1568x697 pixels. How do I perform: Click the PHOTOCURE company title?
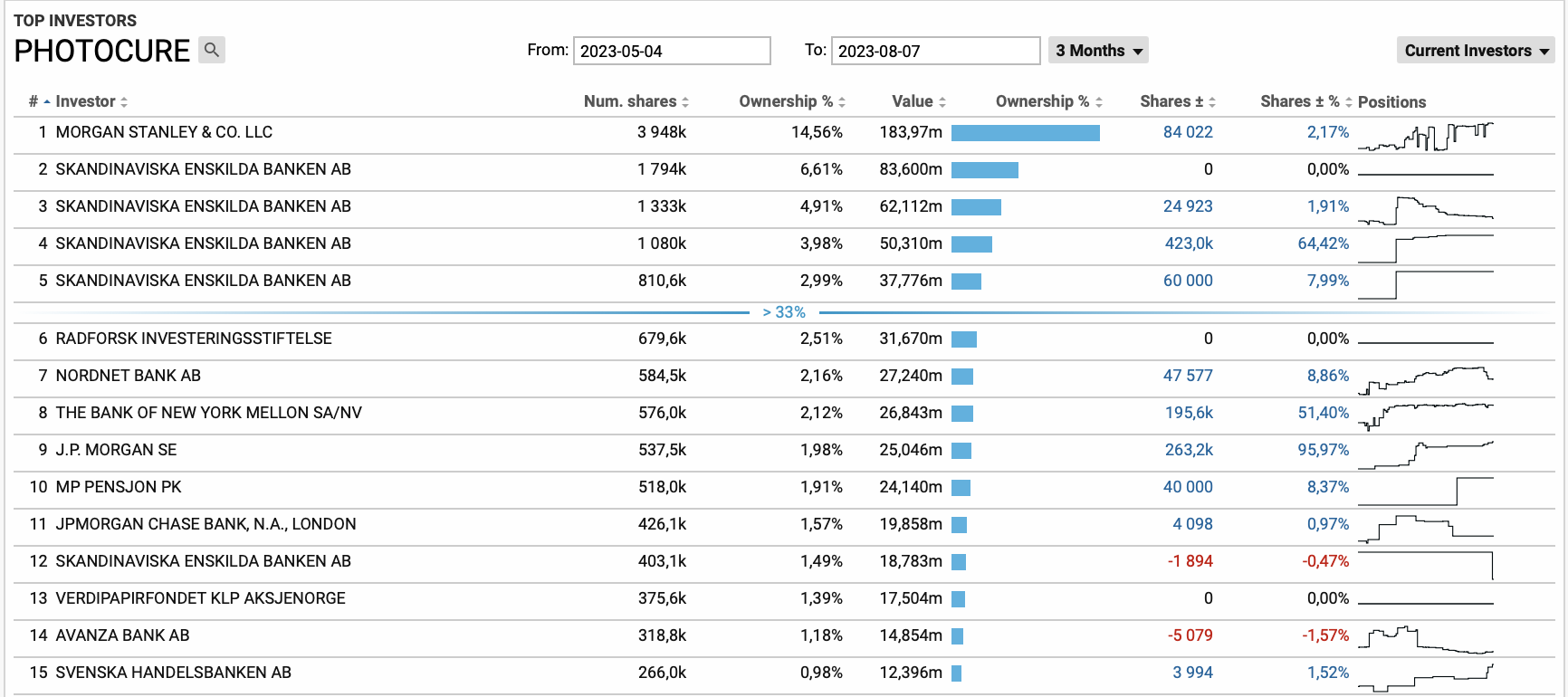click(x=102, y=51)
